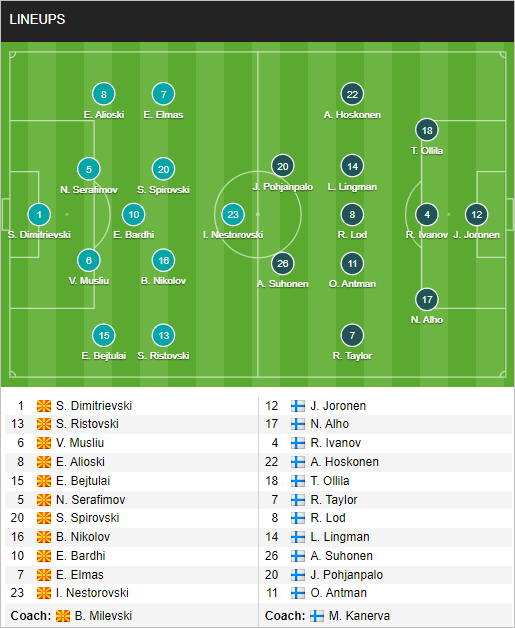The image size is (515, 628).
Task: Click the number 26 A. Suhonen circle
Action: [283, 264]
